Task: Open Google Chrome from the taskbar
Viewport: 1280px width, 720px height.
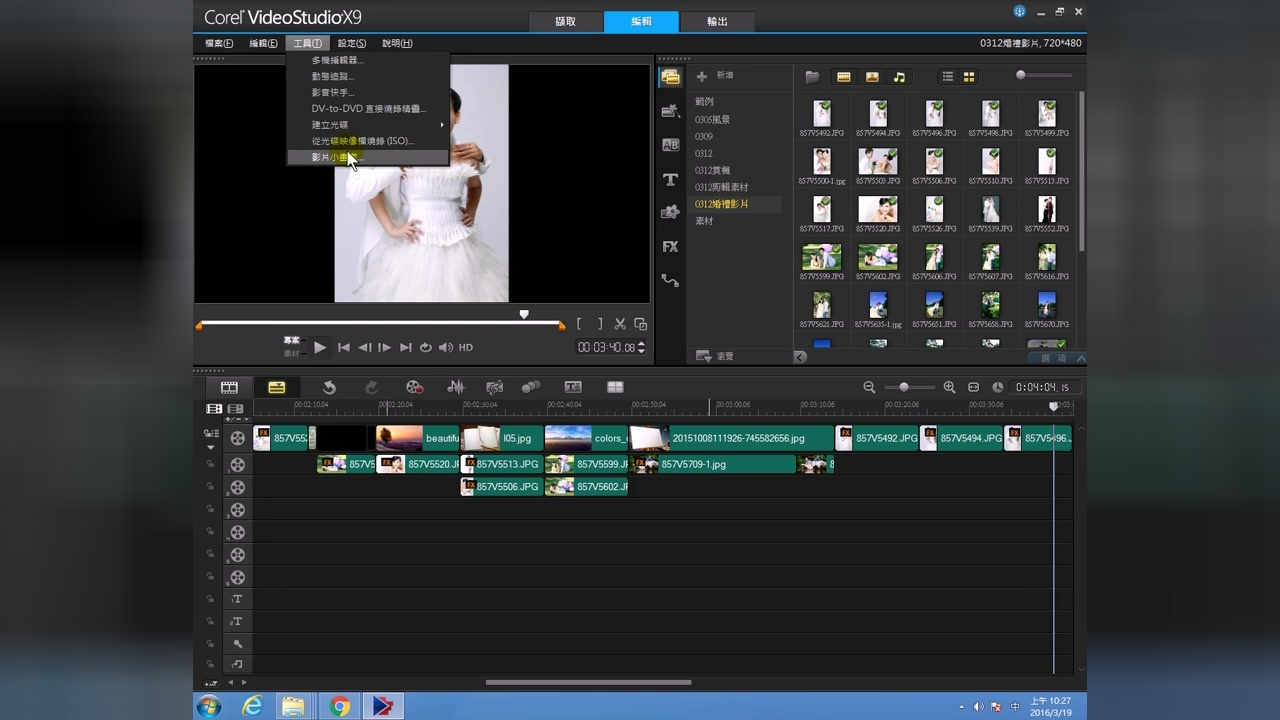Action: point(340,706)
